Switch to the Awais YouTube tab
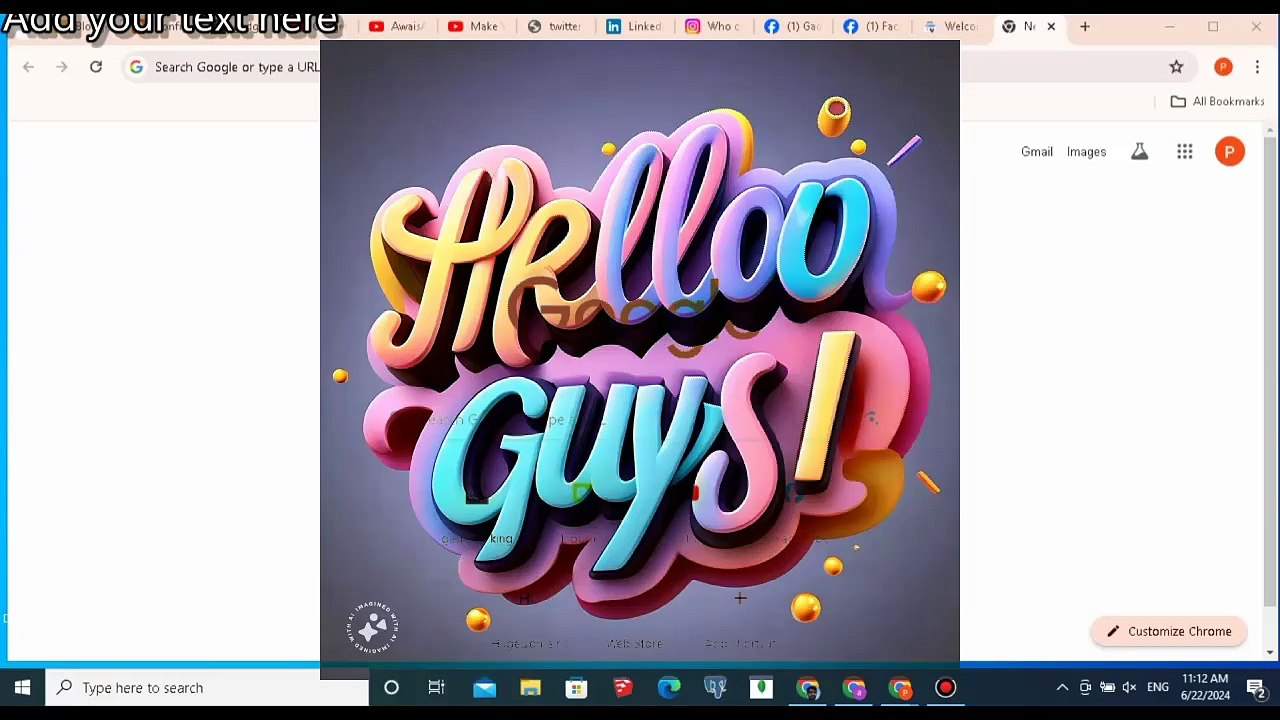Screen dimensions: 1280x720 pos(397,27)
